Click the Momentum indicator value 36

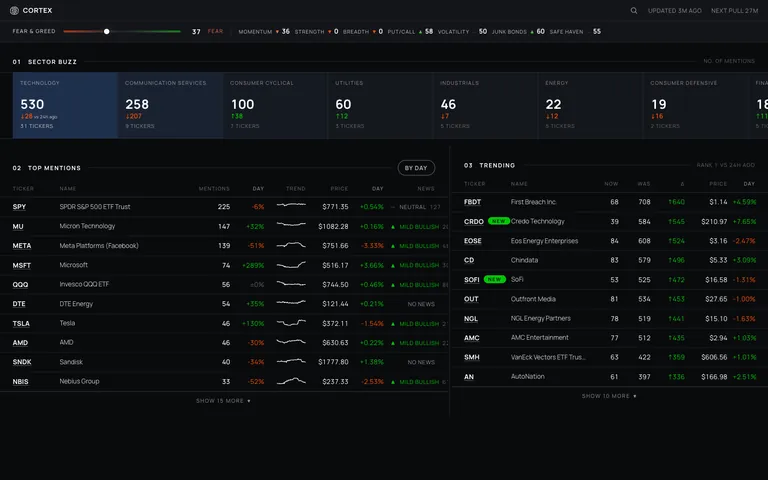coord(286,31)
